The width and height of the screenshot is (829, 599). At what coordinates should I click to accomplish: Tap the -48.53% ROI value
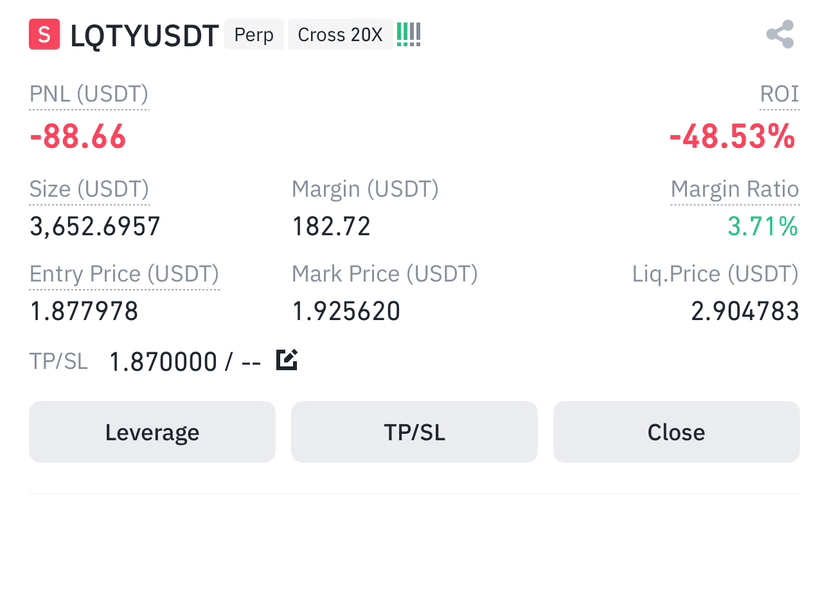click(x=733, y=136)
